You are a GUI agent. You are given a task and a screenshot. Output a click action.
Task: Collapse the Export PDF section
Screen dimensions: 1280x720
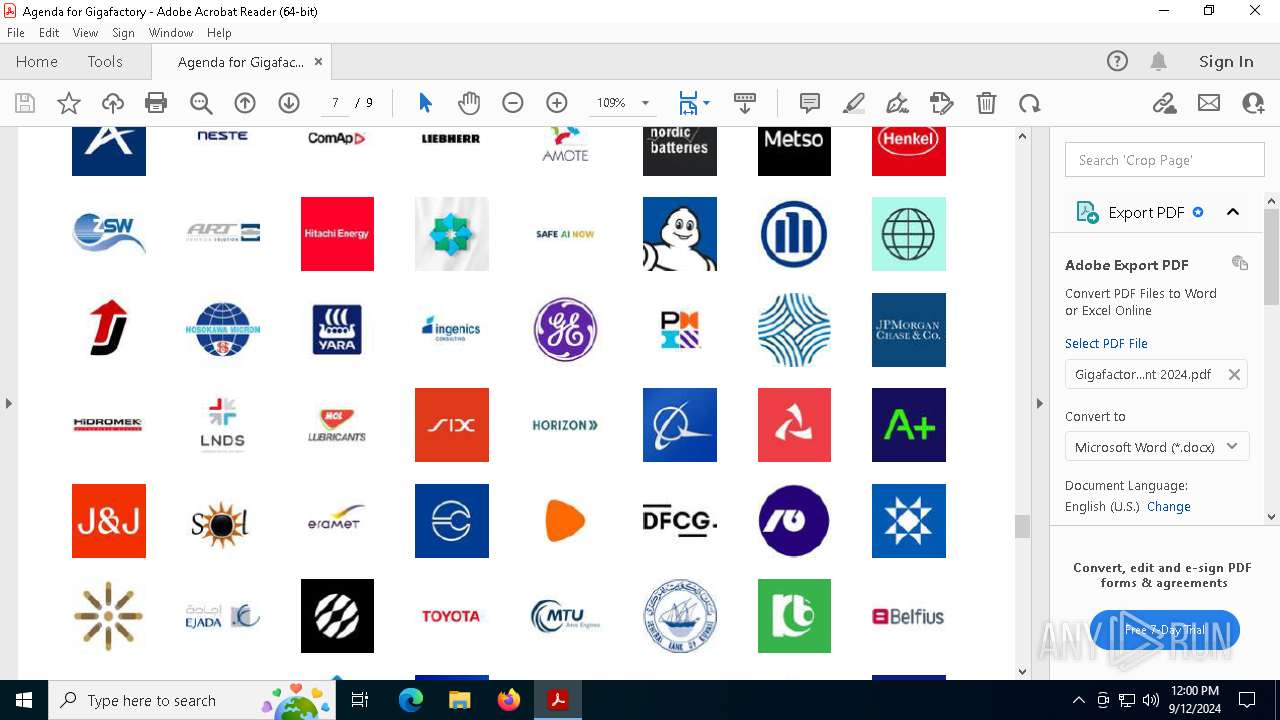[1233, 212]
